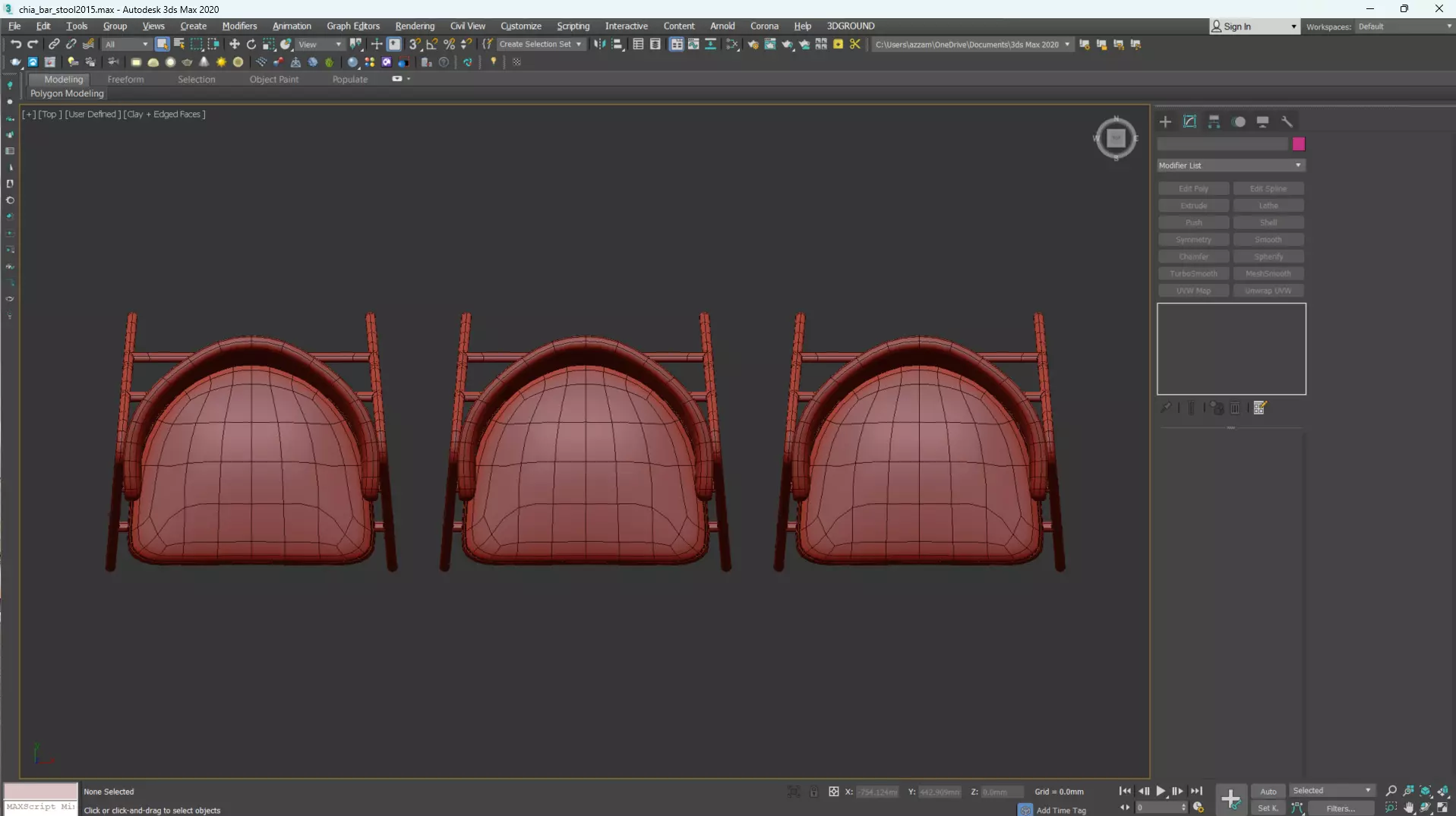The height and width of the screenshot is (816, 1456).
Task: Open the Display command panel tab
Action: tap(1262, 121)
